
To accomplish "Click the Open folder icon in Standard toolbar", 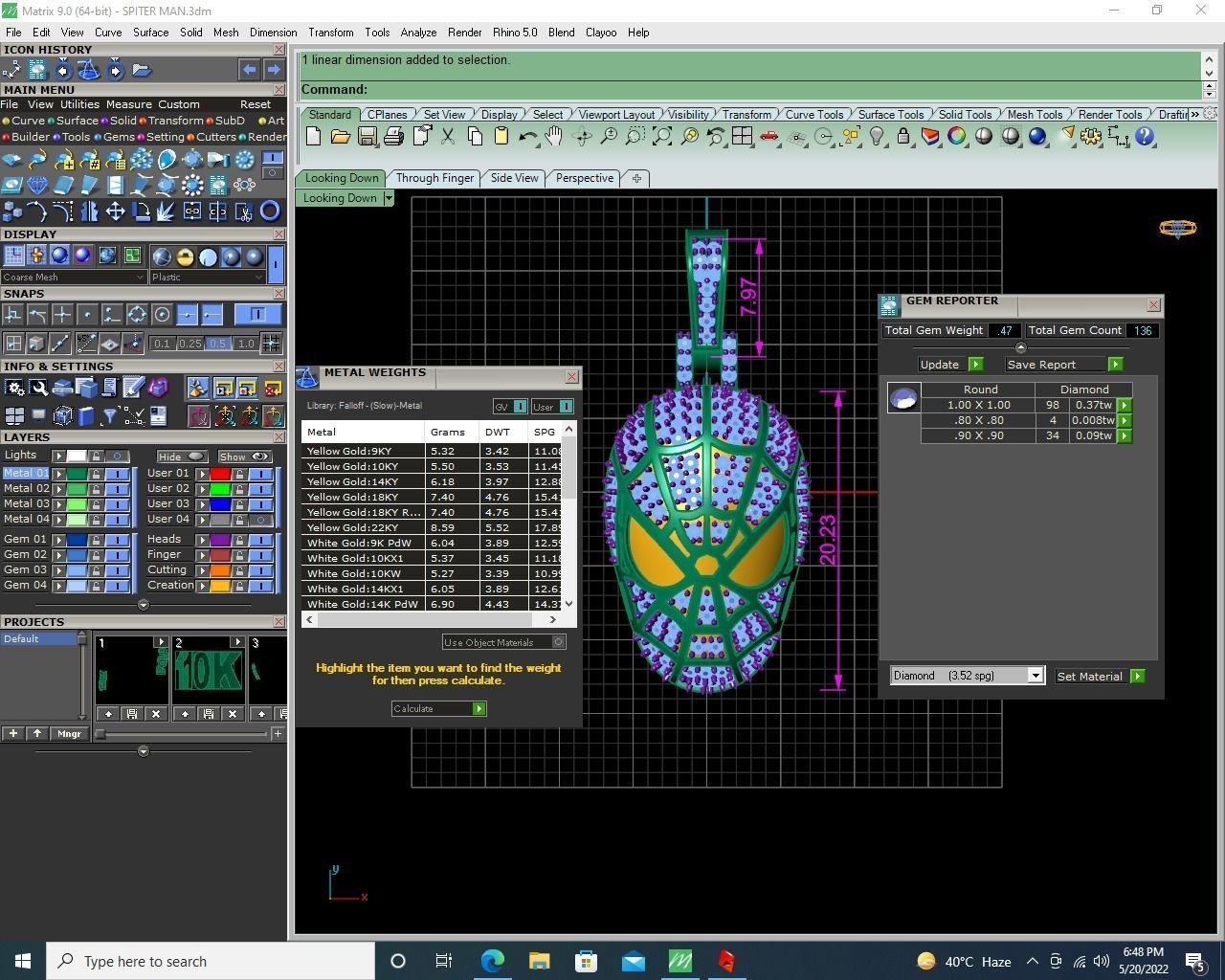I will click(340, 137).
